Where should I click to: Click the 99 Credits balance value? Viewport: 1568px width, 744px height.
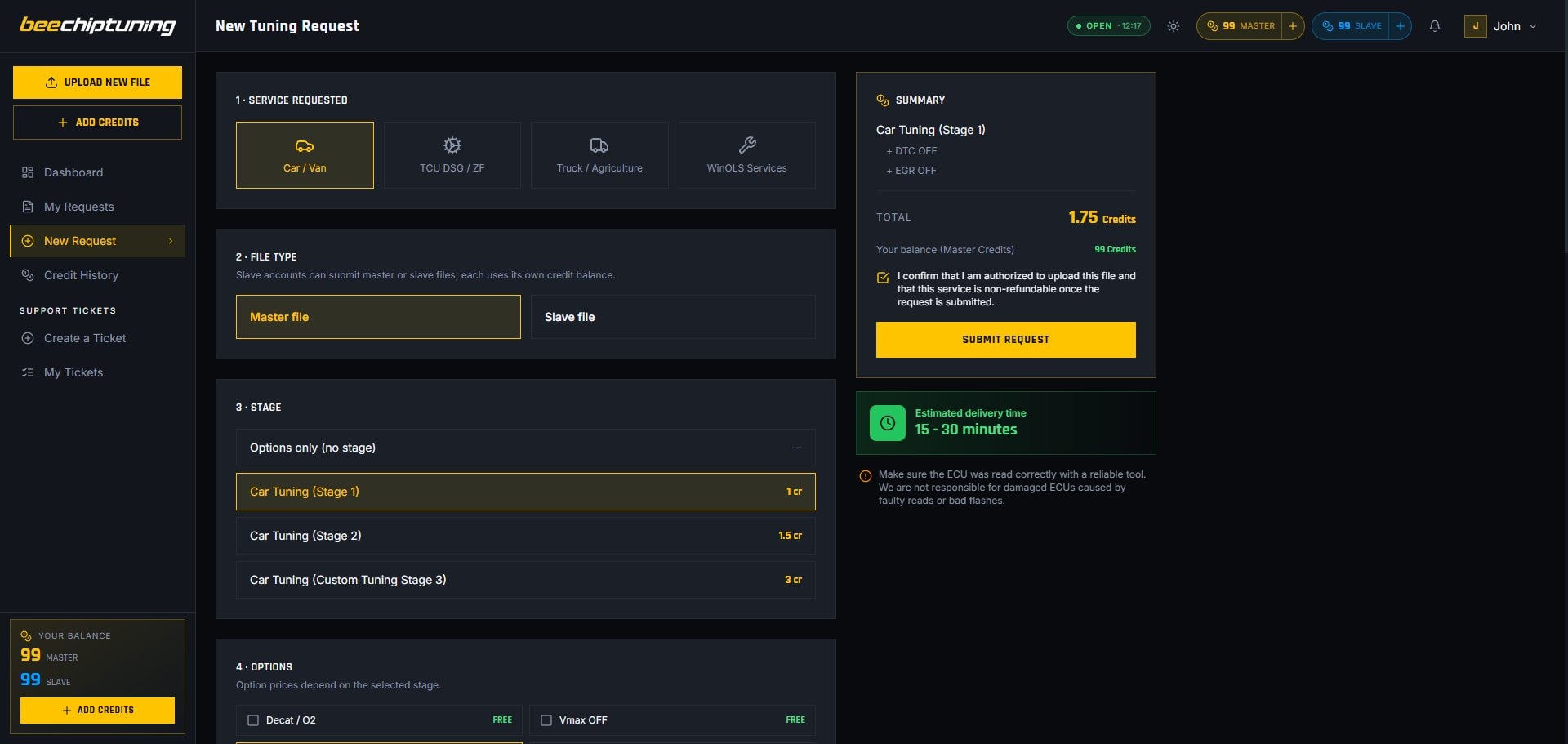tap(1115, 249)
